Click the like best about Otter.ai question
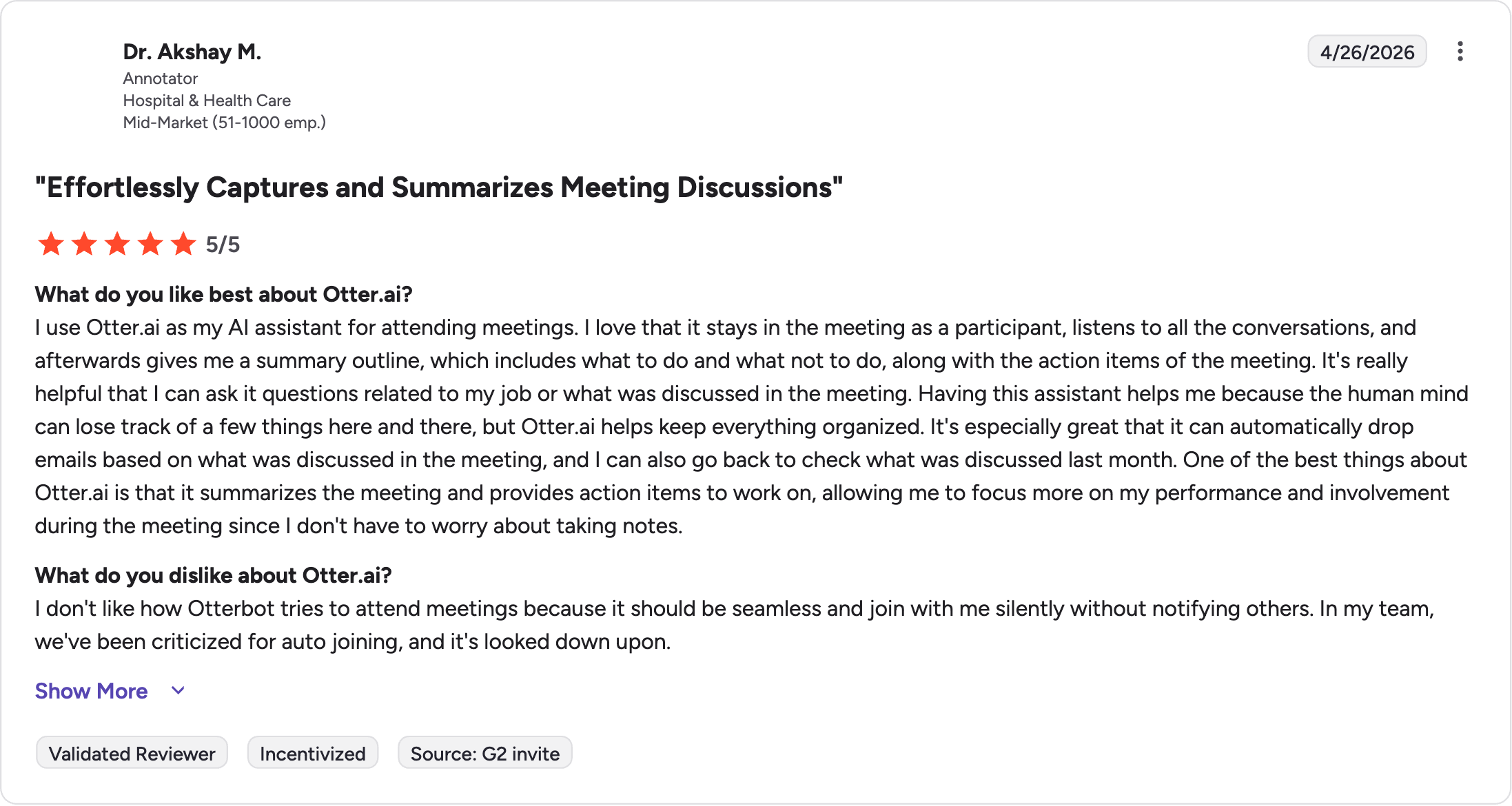 click(x=224, y=295)
